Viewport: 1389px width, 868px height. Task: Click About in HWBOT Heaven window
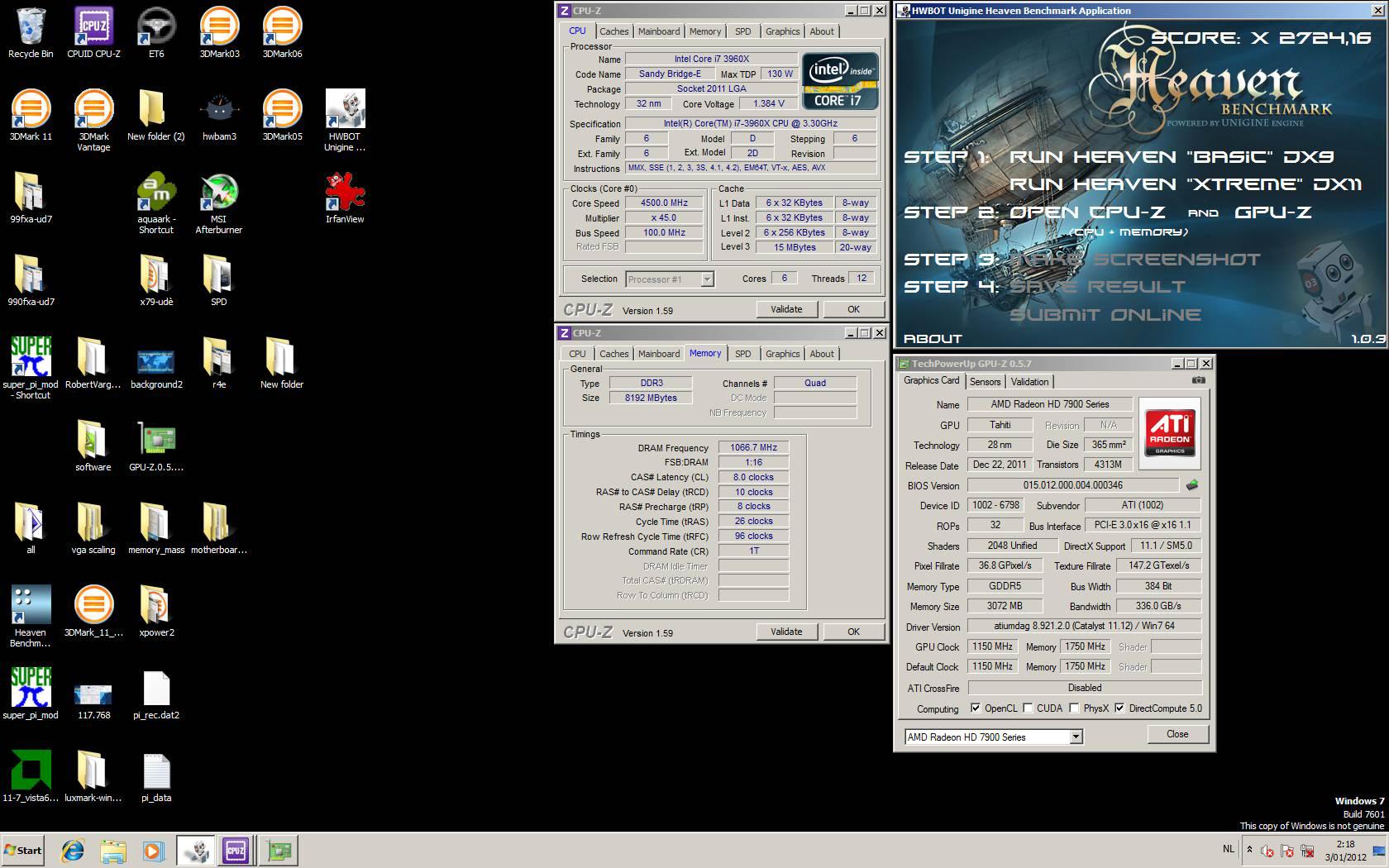(x=933, y=338)
